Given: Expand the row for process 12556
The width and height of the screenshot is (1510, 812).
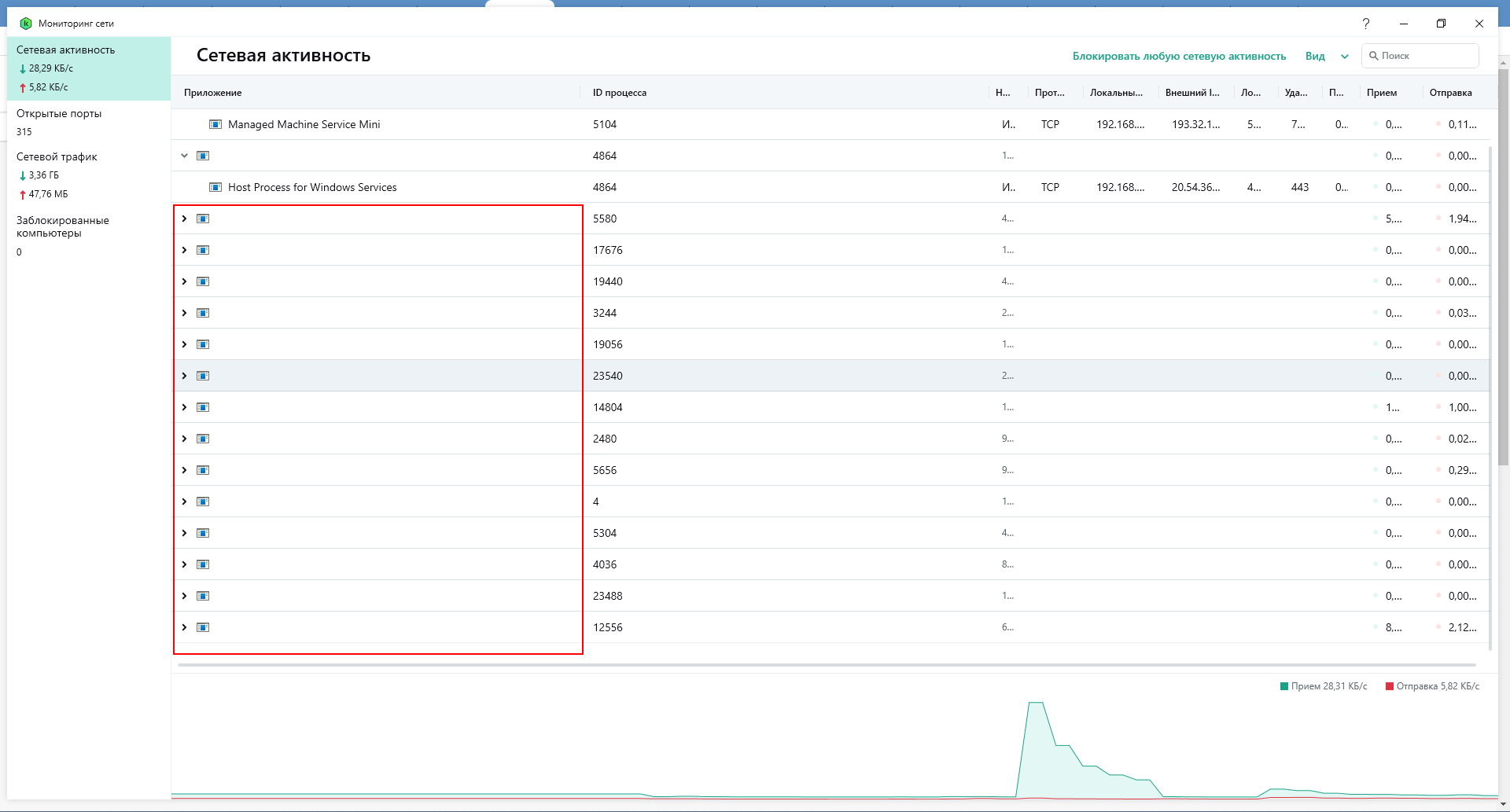Looking at the screenshot, I should pyautogui.click(x=184, y=627).
